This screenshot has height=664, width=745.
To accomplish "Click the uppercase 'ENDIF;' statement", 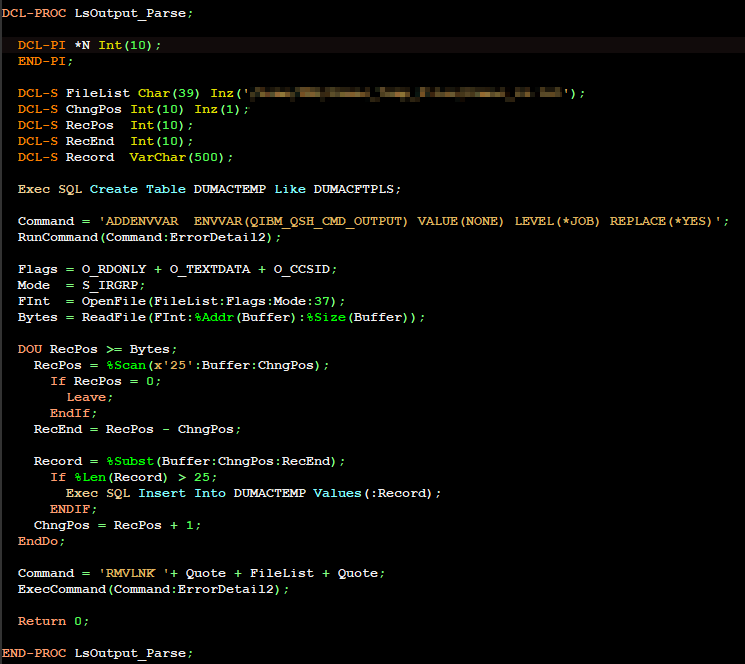I will [x=73, y=509].
